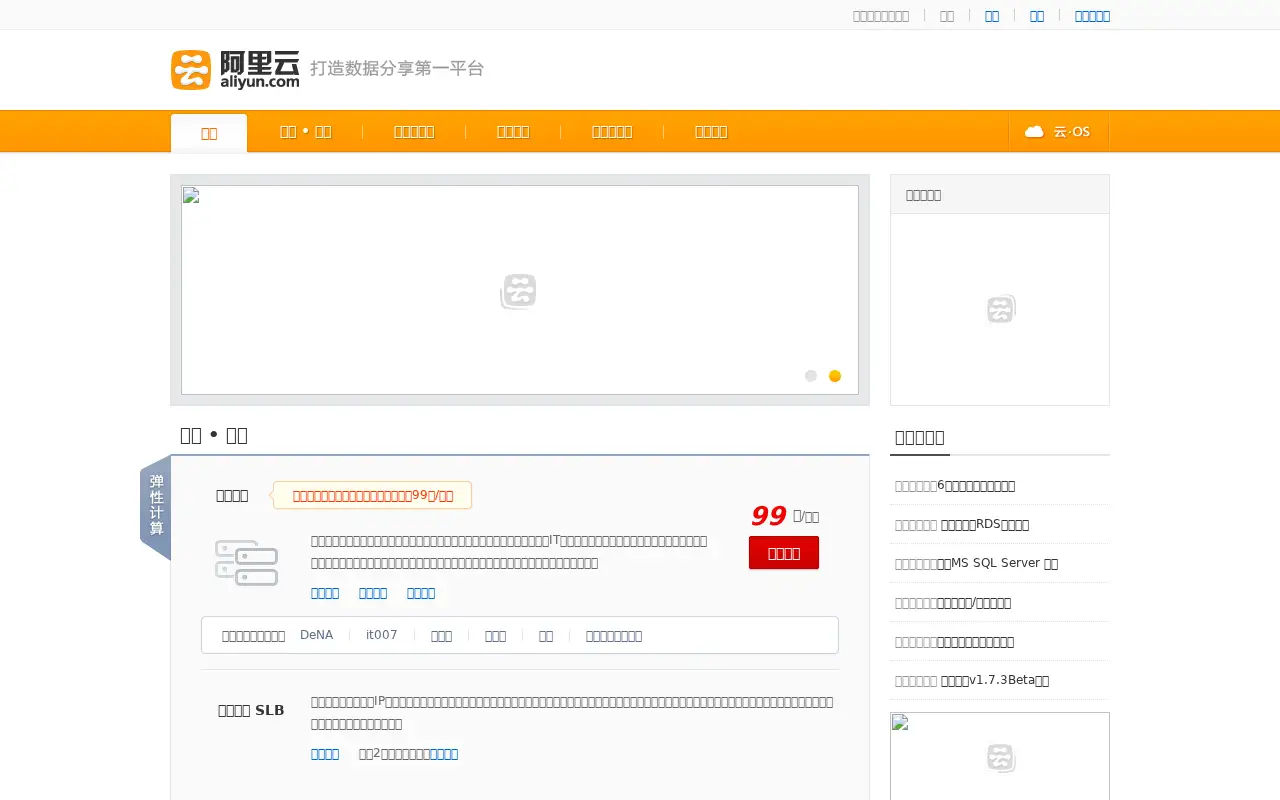
Task: Open the image below the sidebar news list
Action: point(1000,756)
